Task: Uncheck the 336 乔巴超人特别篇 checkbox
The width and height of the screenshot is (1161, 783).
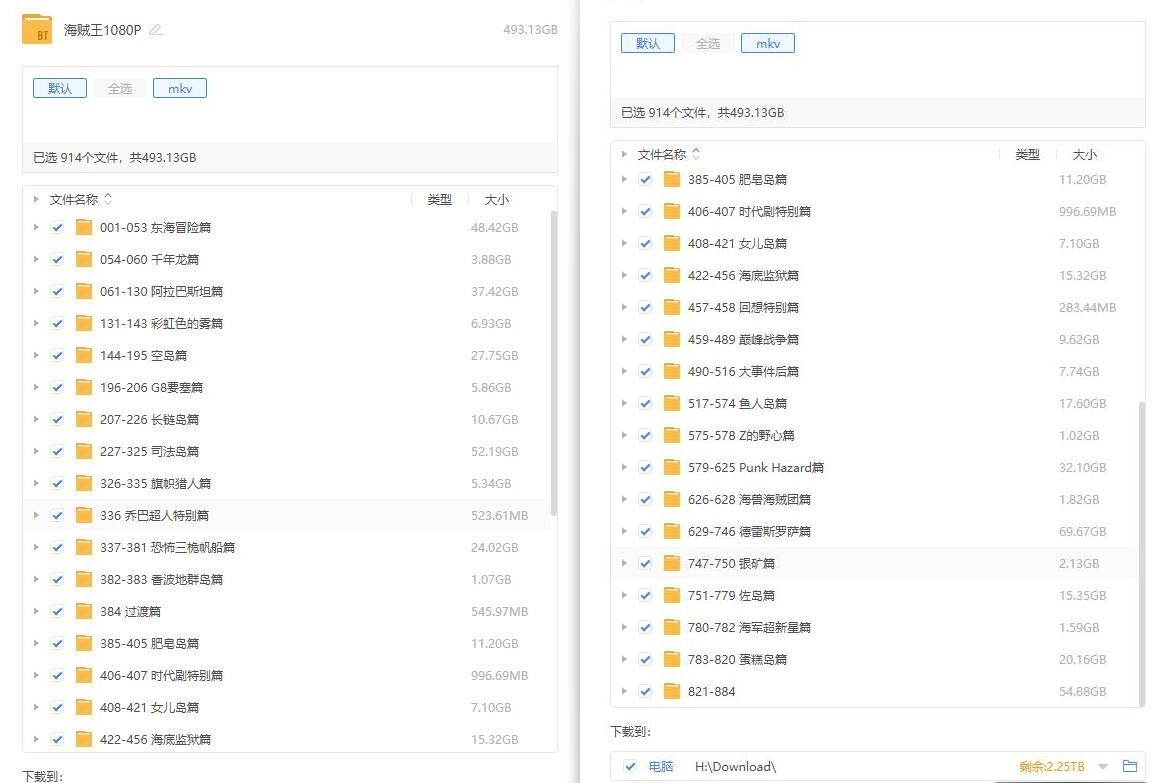Action: [57, 515]
